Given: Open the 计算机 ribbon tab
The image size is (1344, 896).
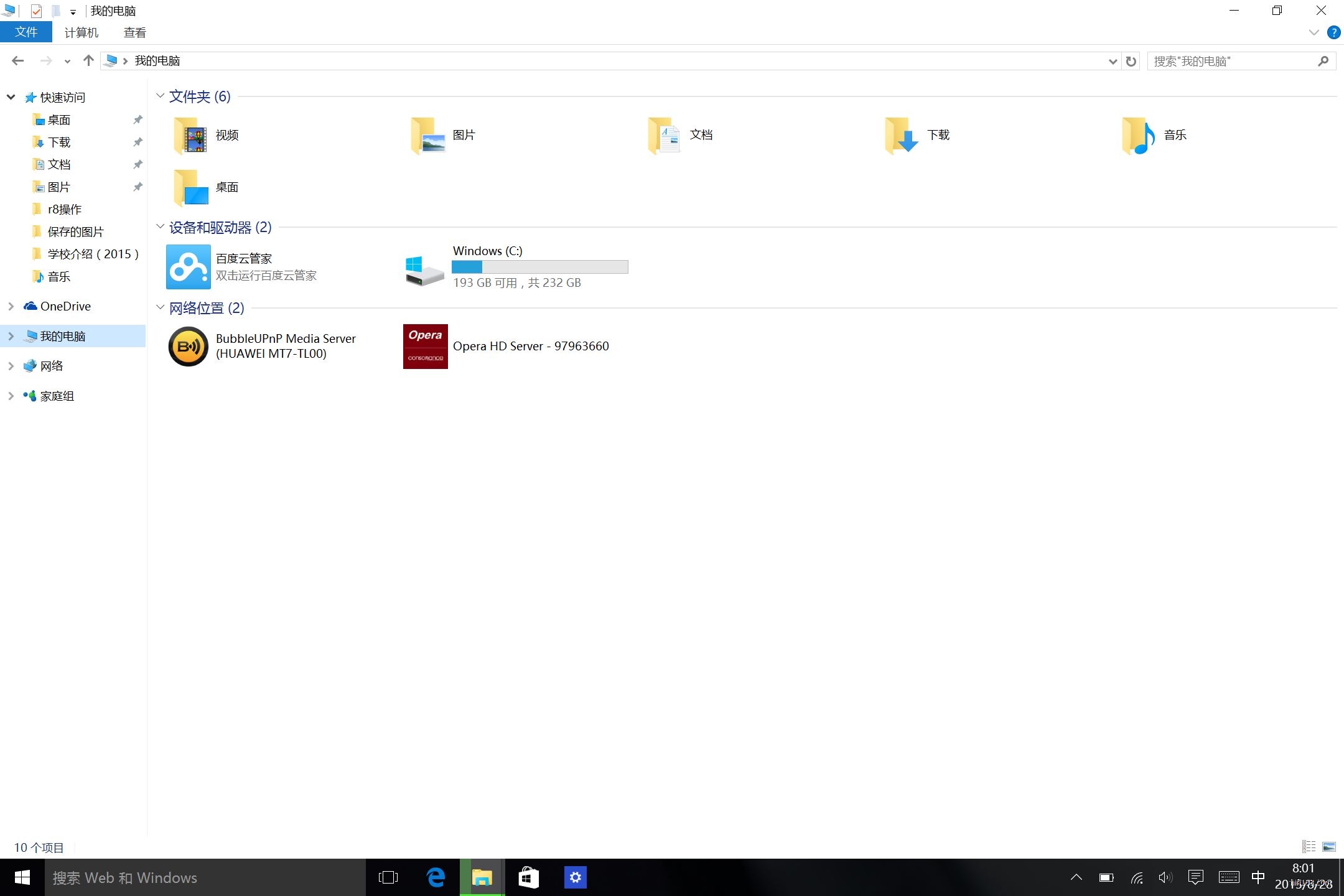Looking at the screenshot, I should [x=82, y=32].
